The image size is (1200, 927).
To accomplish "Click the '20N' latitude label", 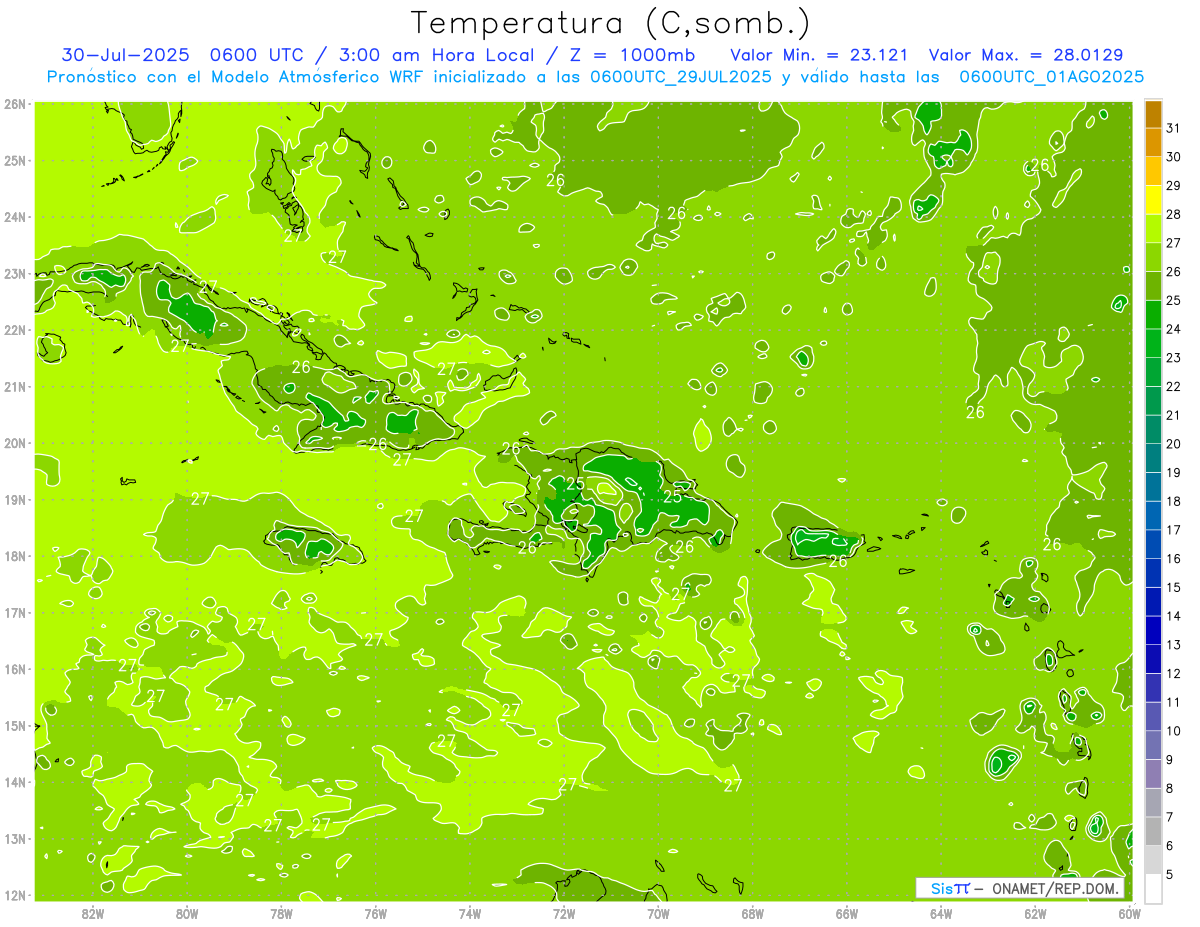I will (x=16, y=443).
